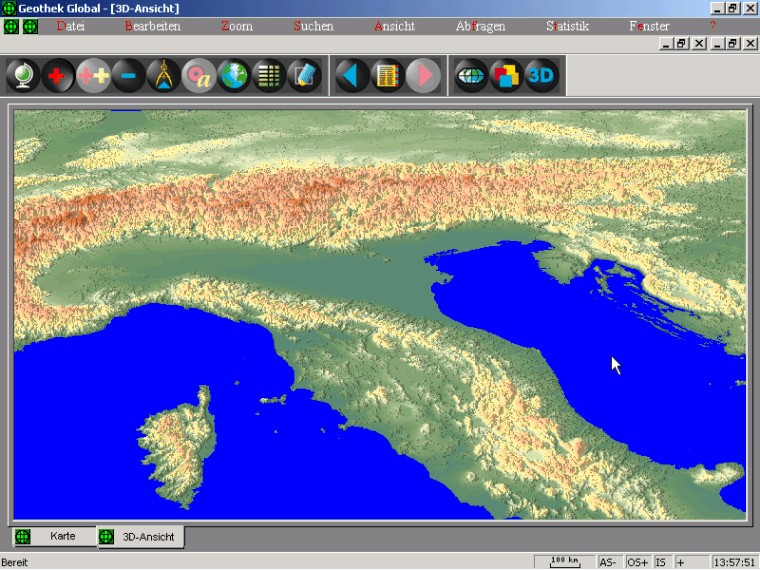Viewport: 760px width, 570px height.
Task: Open the text search icon with letter a
Action: click(x=199, y=76)
